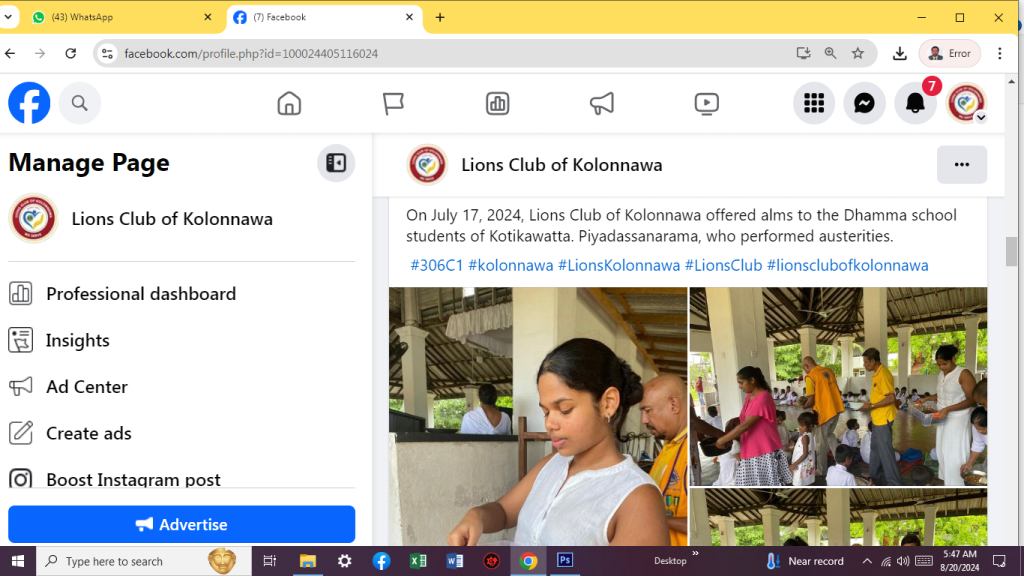Select the Facebook browser tab
This screenshot has height=576, width=1024.
(324, 17)
